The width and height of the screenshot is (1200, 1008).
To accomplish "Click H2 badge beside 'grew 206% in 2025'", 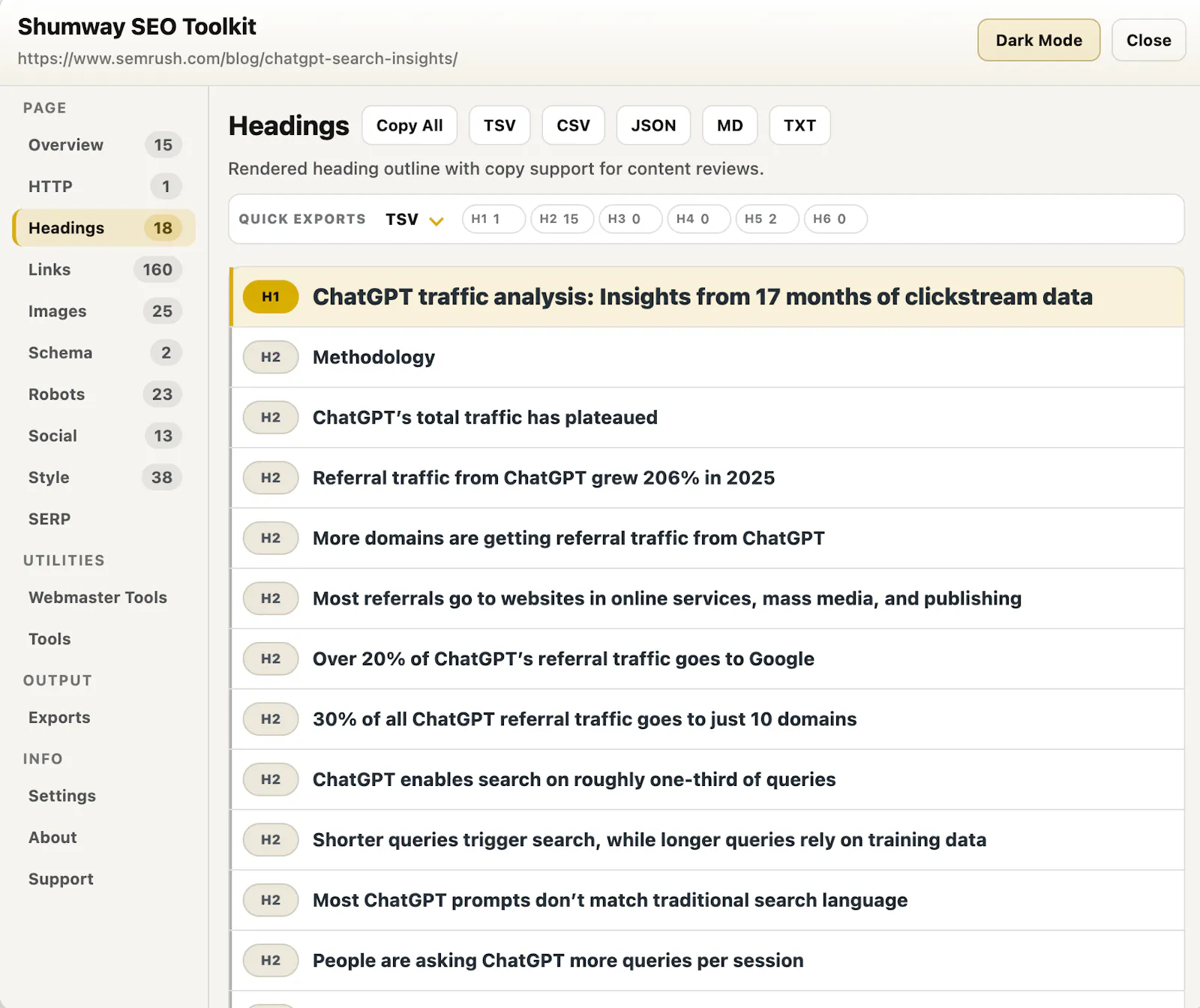I will 271,478.
